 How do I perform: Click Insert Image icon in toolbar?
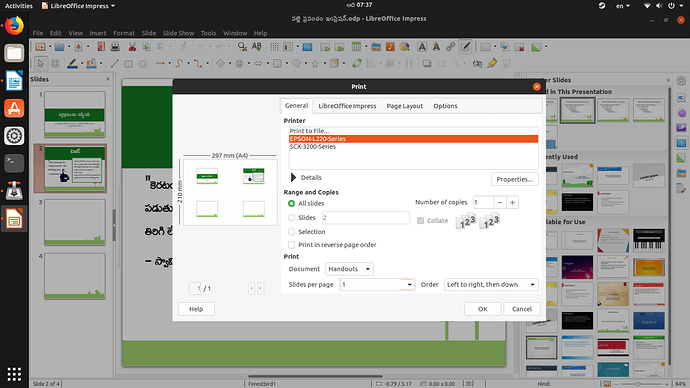point(376,47)
